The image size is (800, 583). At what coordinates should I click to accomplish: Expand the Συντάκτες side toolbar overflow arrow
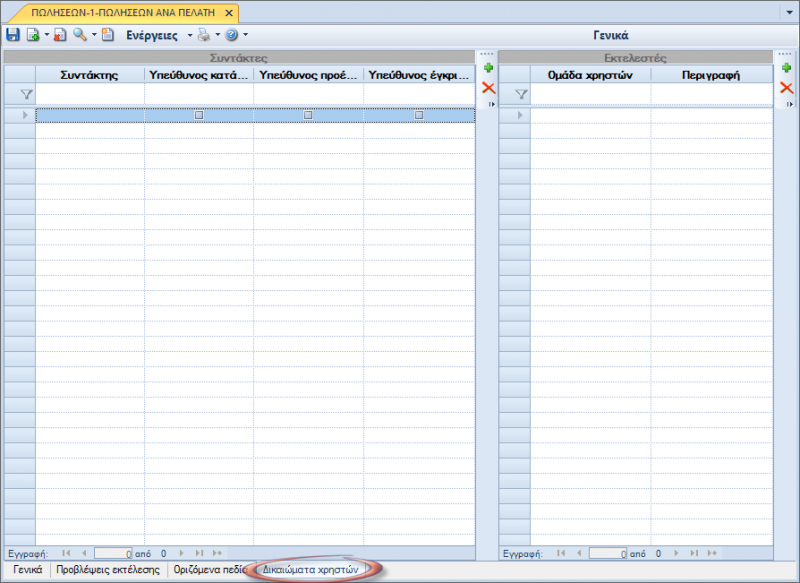pos(491,104)
